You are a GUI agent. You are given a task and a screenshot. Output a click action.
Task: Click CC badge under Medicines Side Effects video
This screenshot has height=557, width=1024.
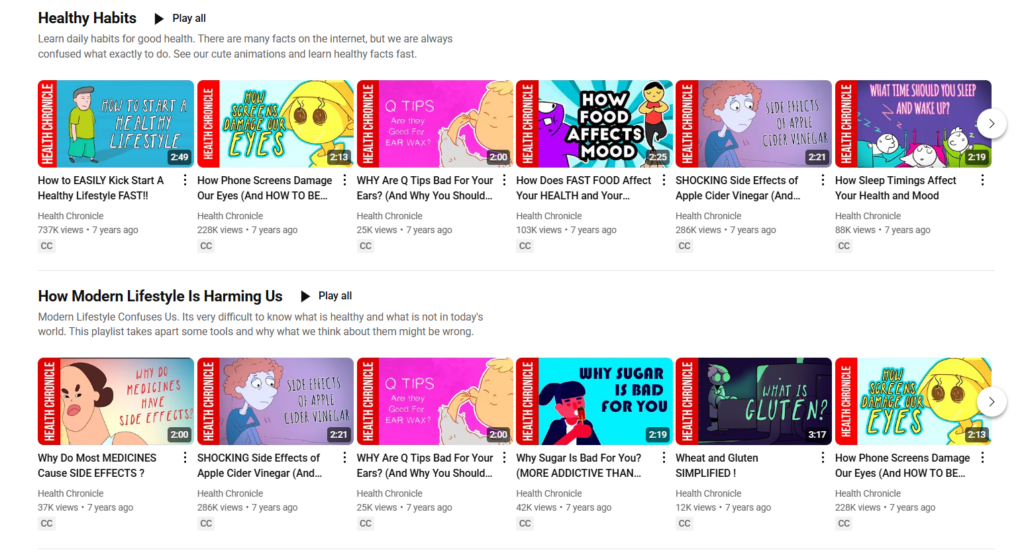tap(46, 524)
